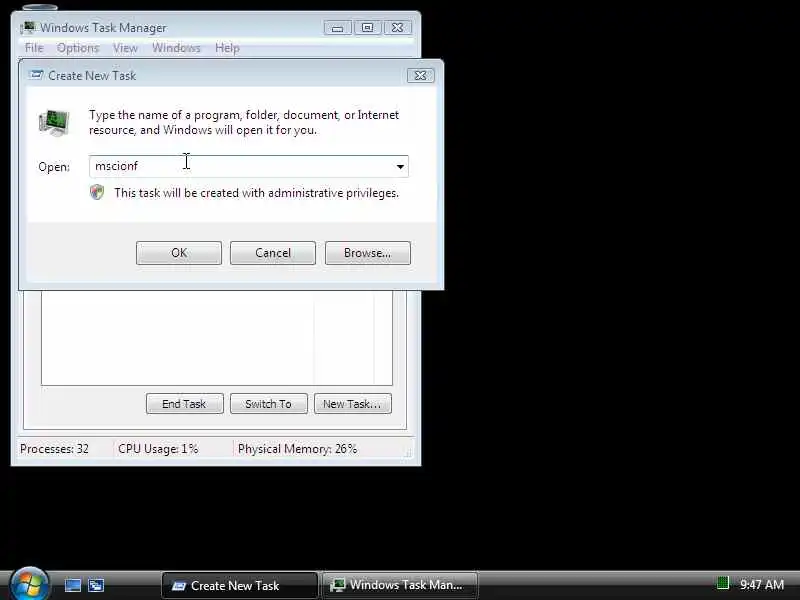800x600 pixels.
Task: Click the Physical Memory: 26% status text
Action: click(297, 449)
